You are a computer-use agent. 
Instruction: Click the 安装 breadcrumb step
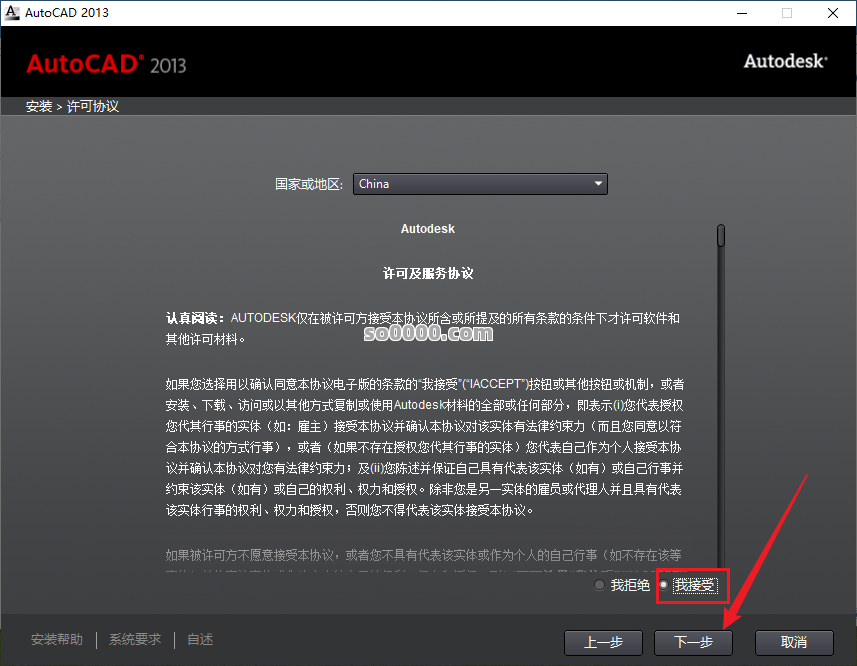pyautogui.click(x=38, y=106)
